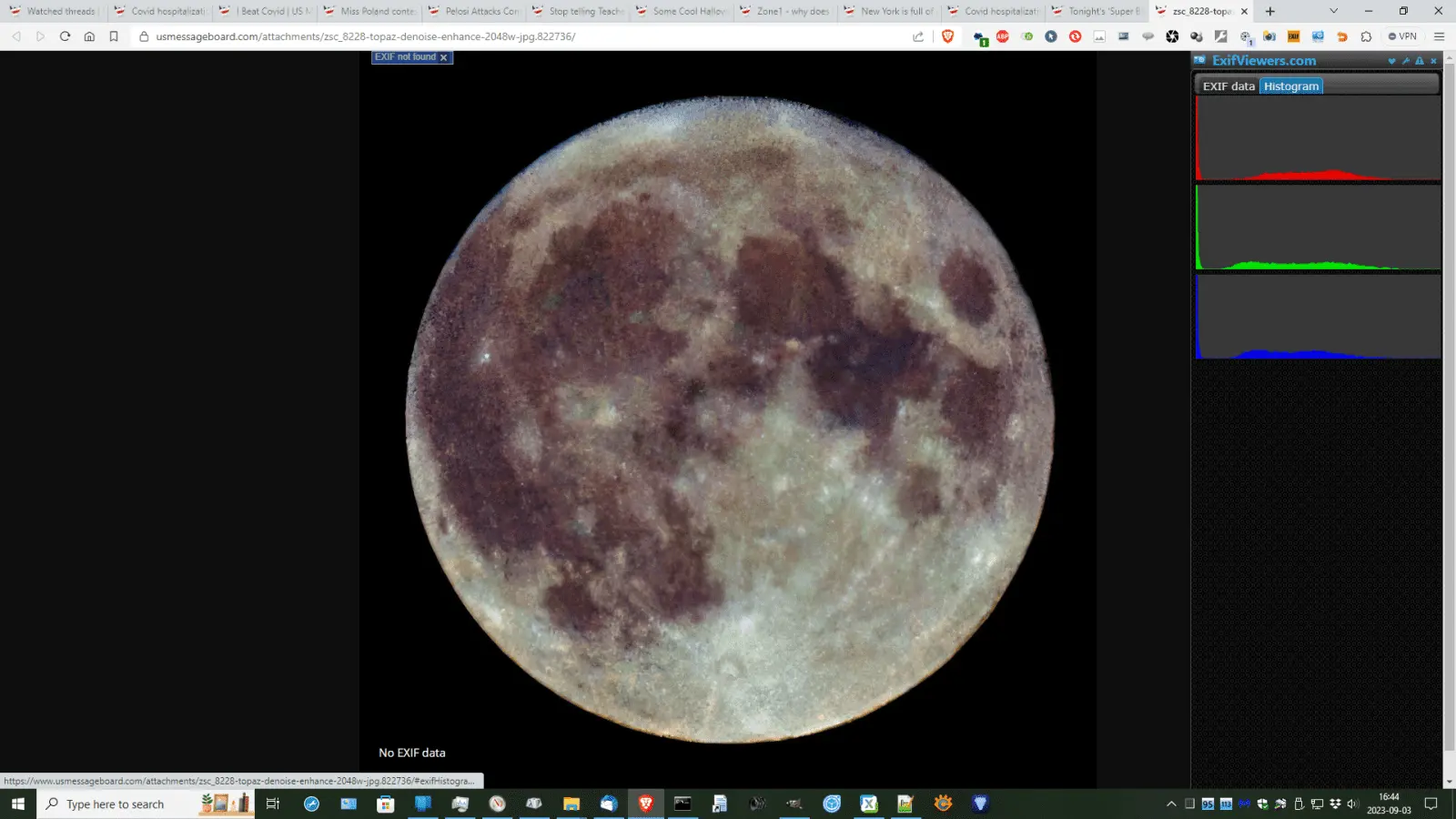Reload the page with the refresh button
This screenshot has height=819, width=1456.
(63, 36)
